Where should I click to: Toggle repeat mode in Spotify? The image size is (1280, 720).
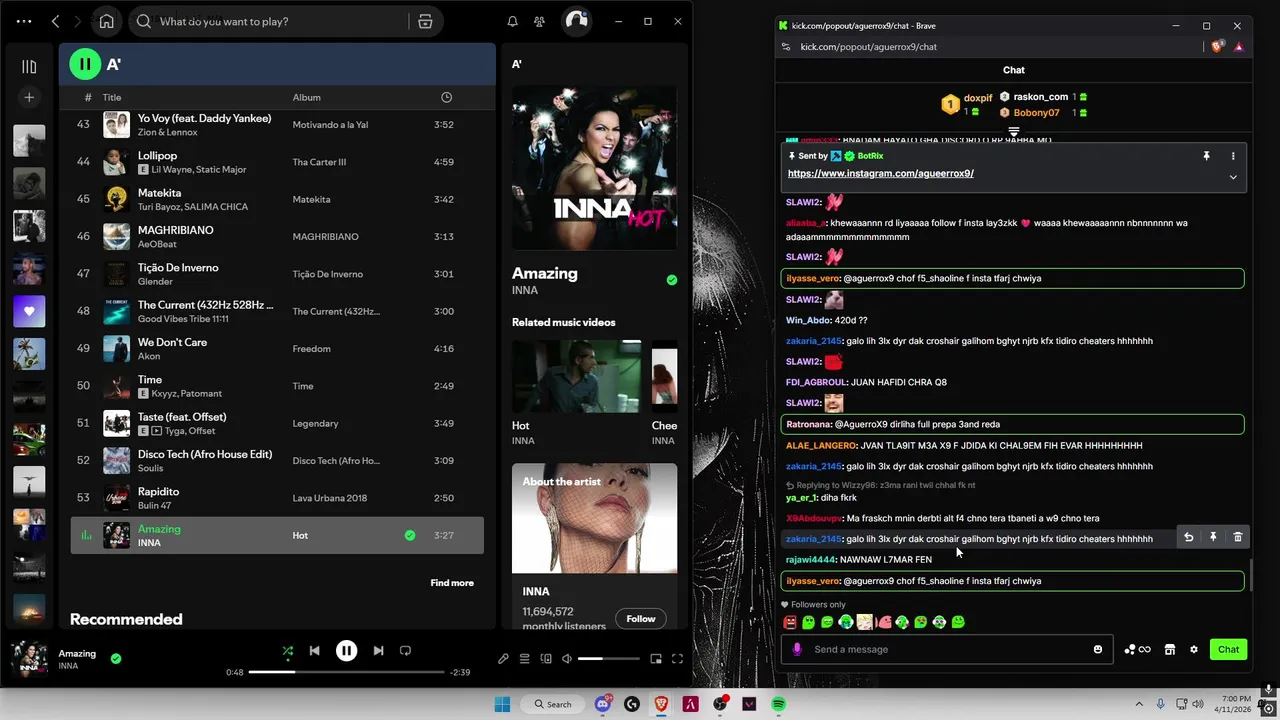[x=405, y=651]
